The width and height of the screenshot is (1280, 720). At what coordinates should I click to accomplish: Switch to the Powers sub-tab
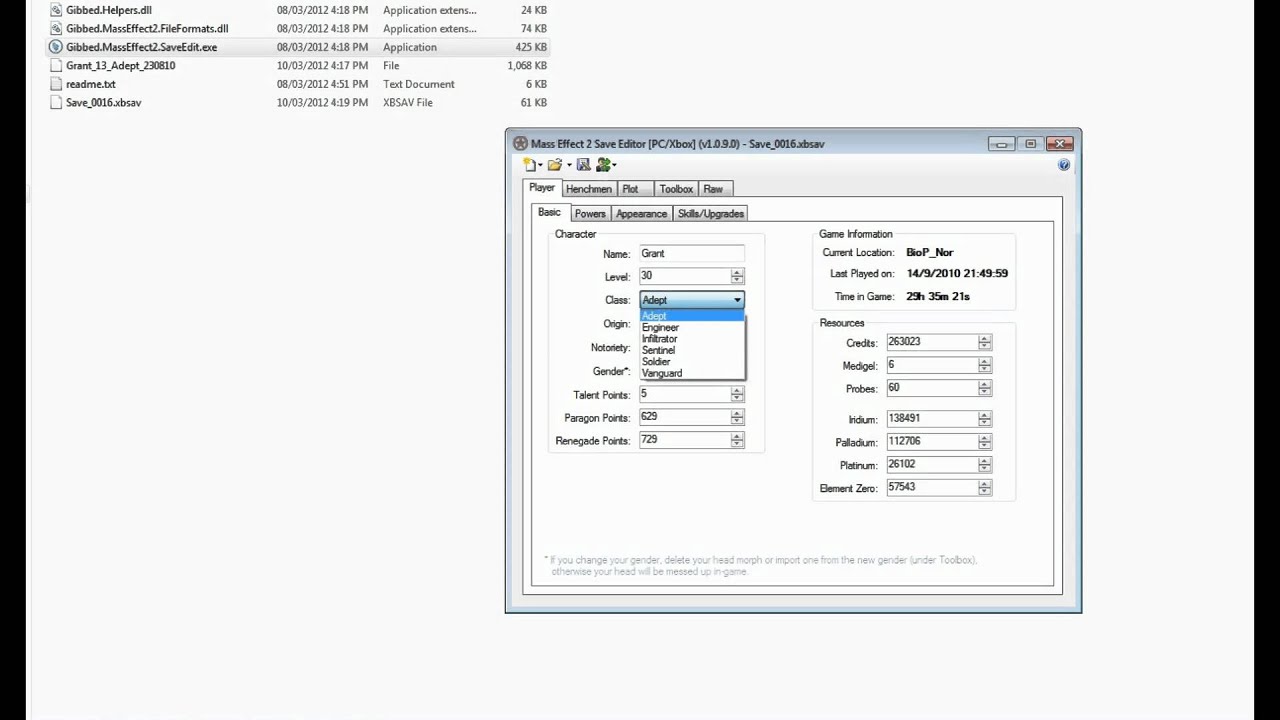tap(590, 214)
